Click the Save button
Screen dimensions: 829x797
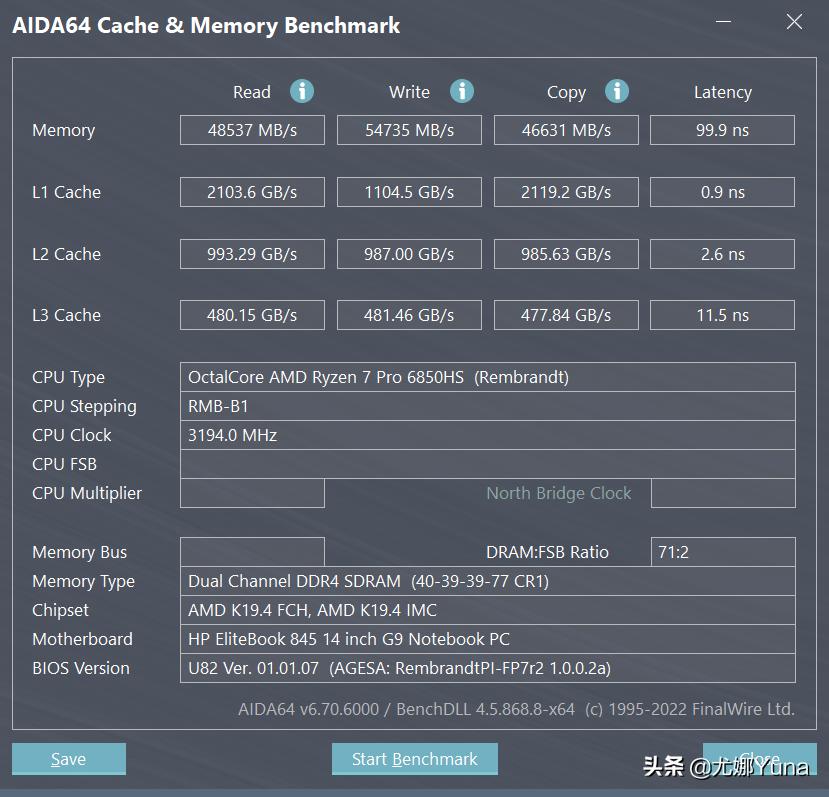(x=69, y=759)
